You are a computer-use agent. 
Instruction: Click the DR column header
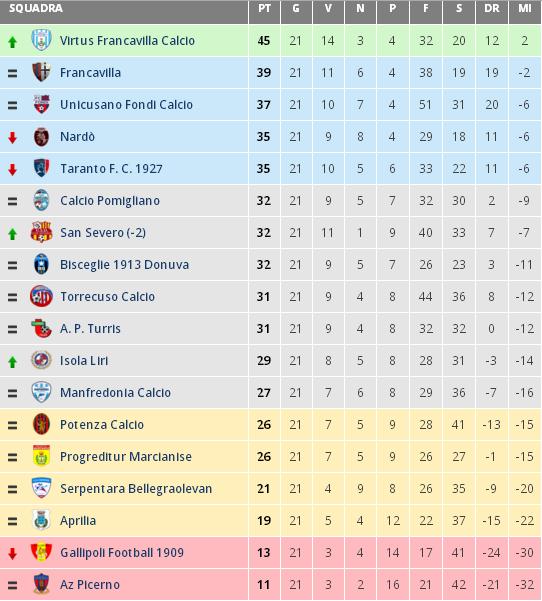tap(491, 9)
